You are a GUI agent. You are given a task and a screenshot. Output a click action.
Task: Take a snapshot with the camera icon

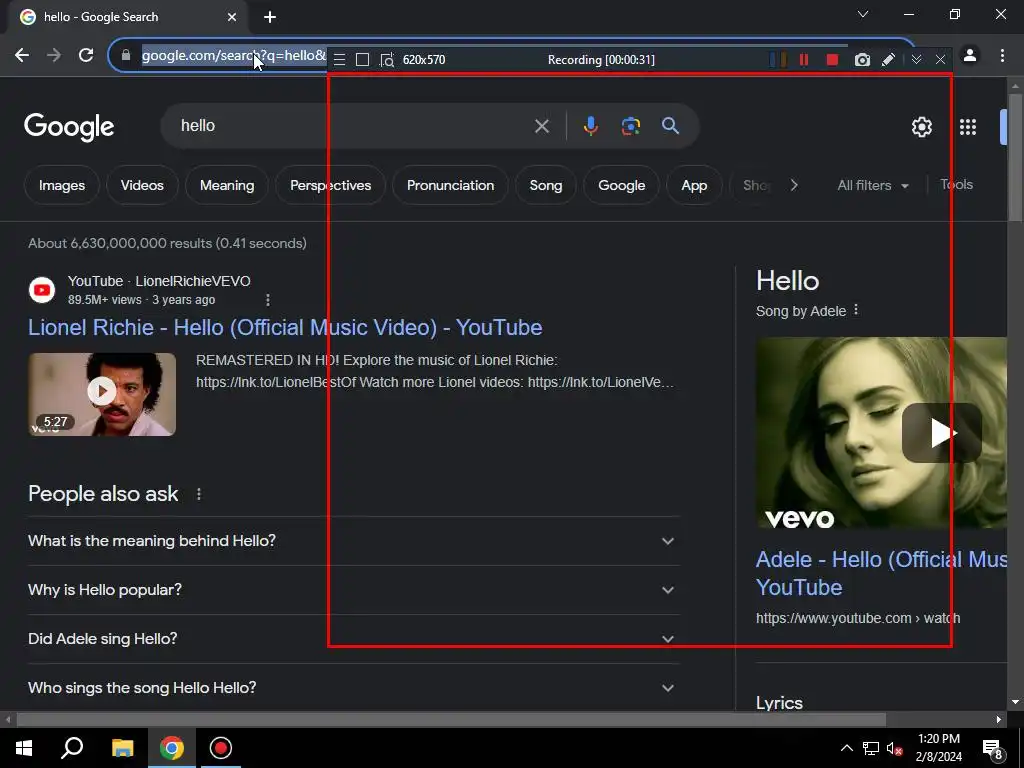(x=862, y=60)
